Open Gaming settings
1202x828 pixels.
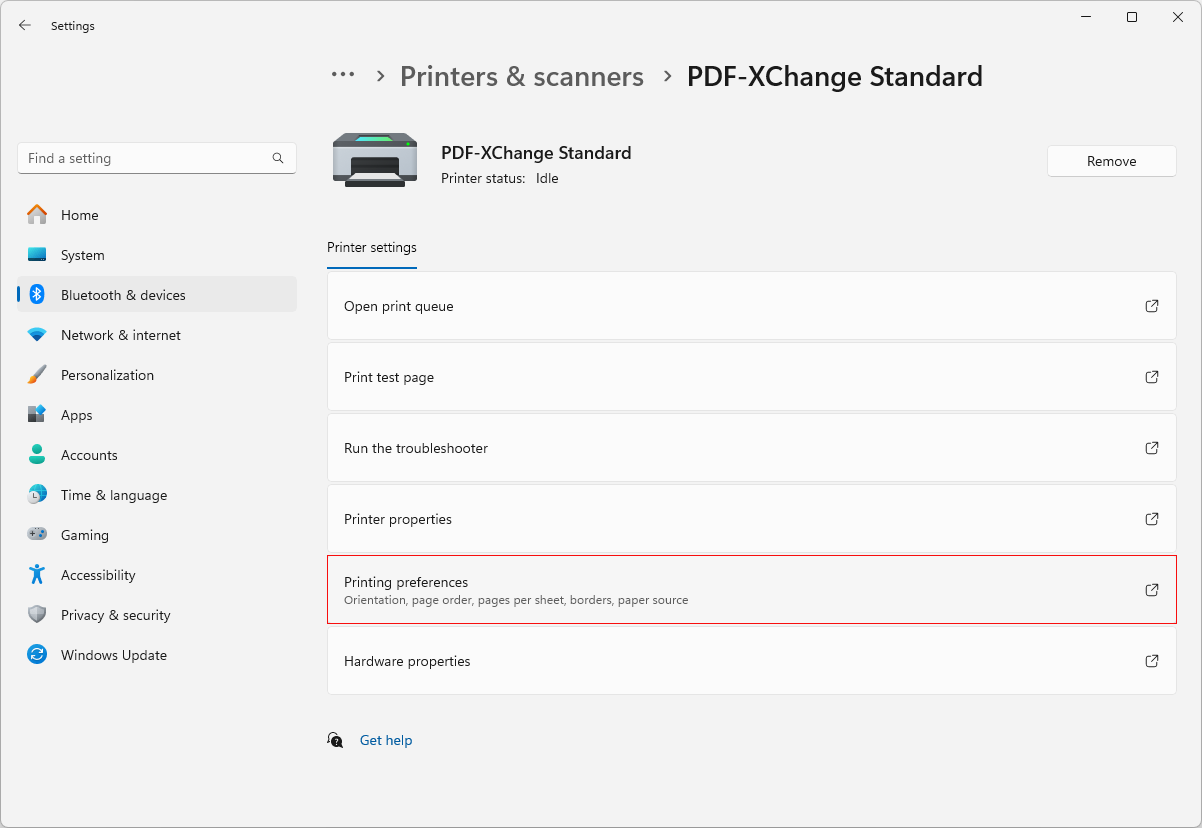(157, 535)
